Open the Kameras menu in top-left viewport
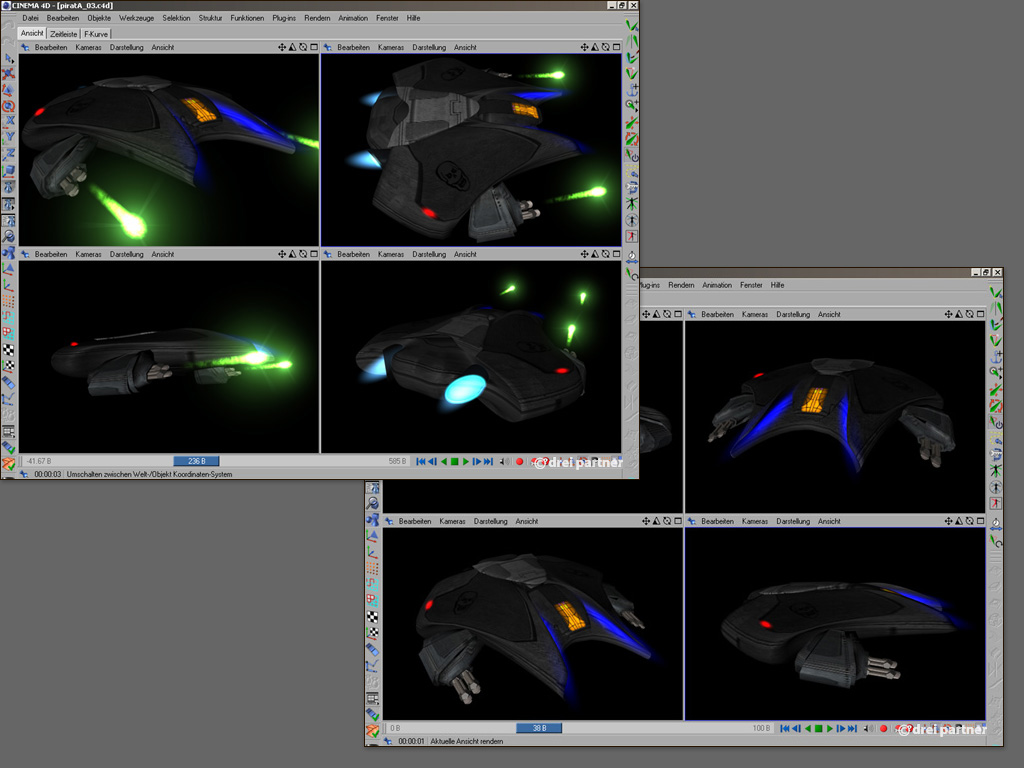 pyautogui.click(x=88, y=47)
